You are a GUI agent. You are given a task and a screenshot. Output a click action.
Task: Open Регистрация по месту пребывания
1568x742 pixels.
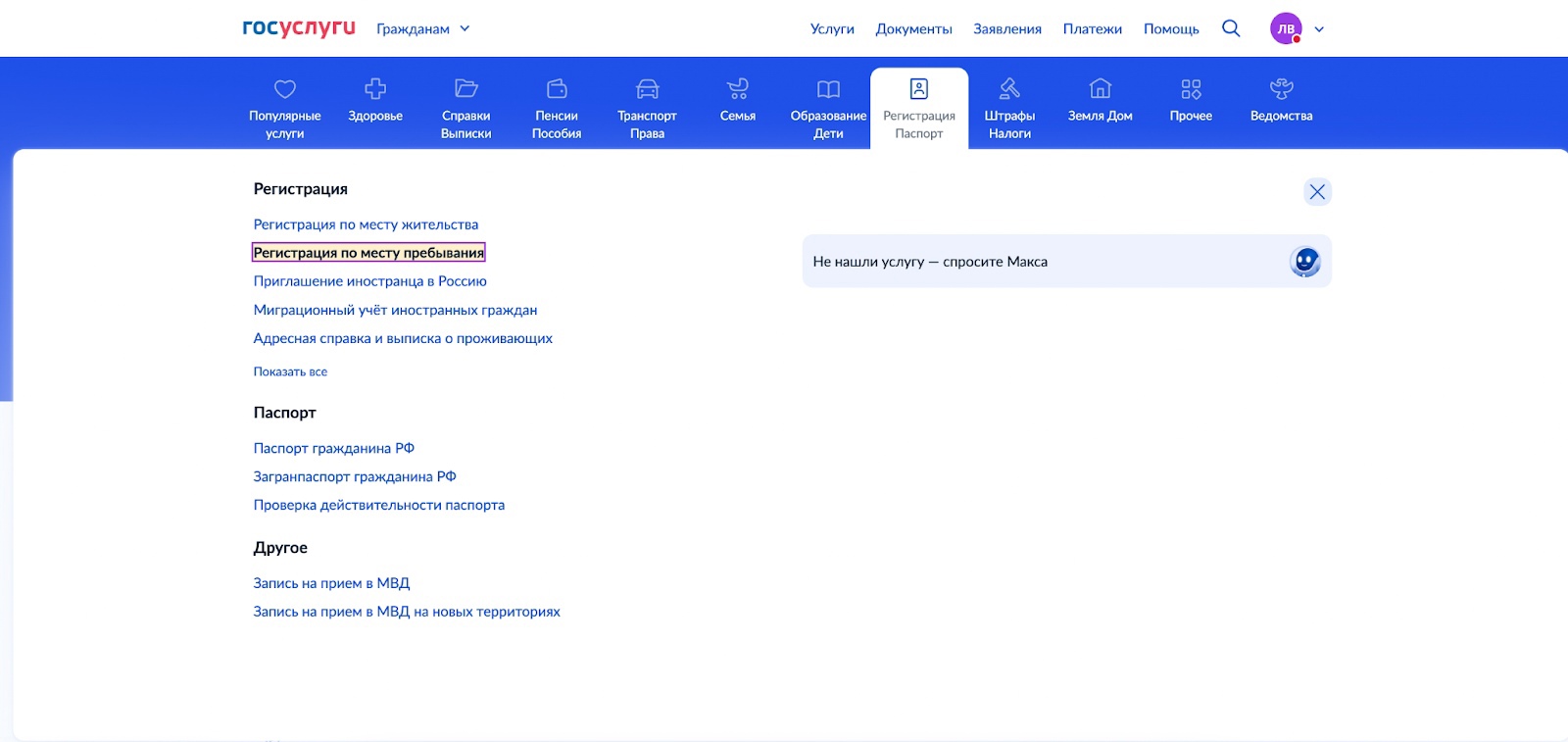pyautogui.click(x=368, y=253)
